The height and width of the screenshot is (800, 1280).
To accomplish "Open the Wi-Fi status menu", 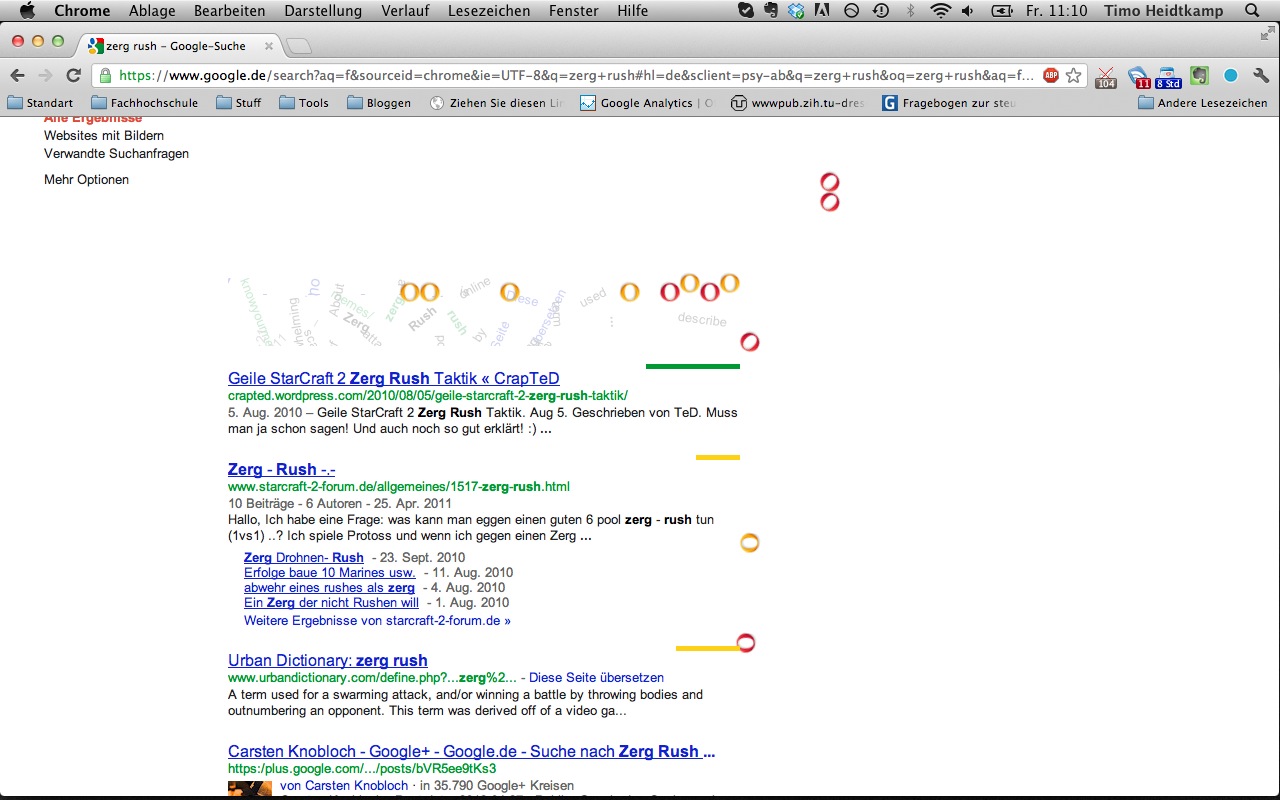I will point(940,11).
